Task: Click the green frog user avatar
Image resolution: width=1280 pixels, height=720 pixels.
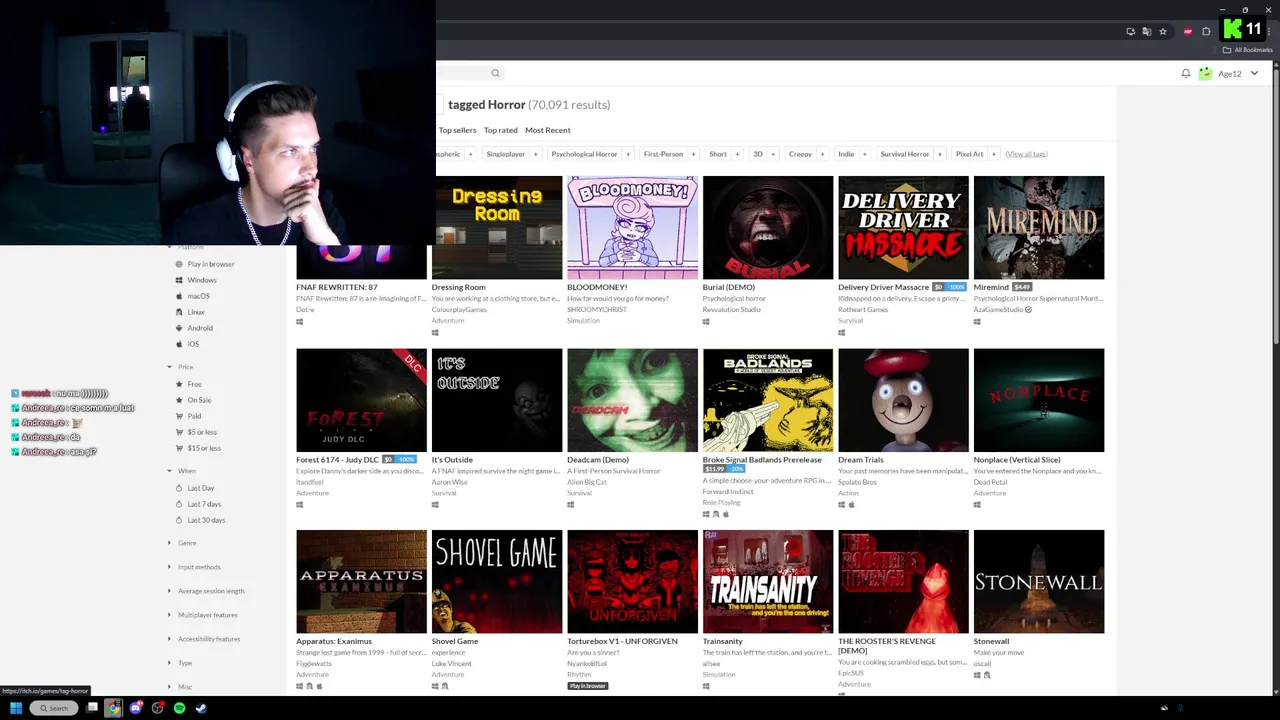Action: pyautogui.click(x=1205, y=73)
